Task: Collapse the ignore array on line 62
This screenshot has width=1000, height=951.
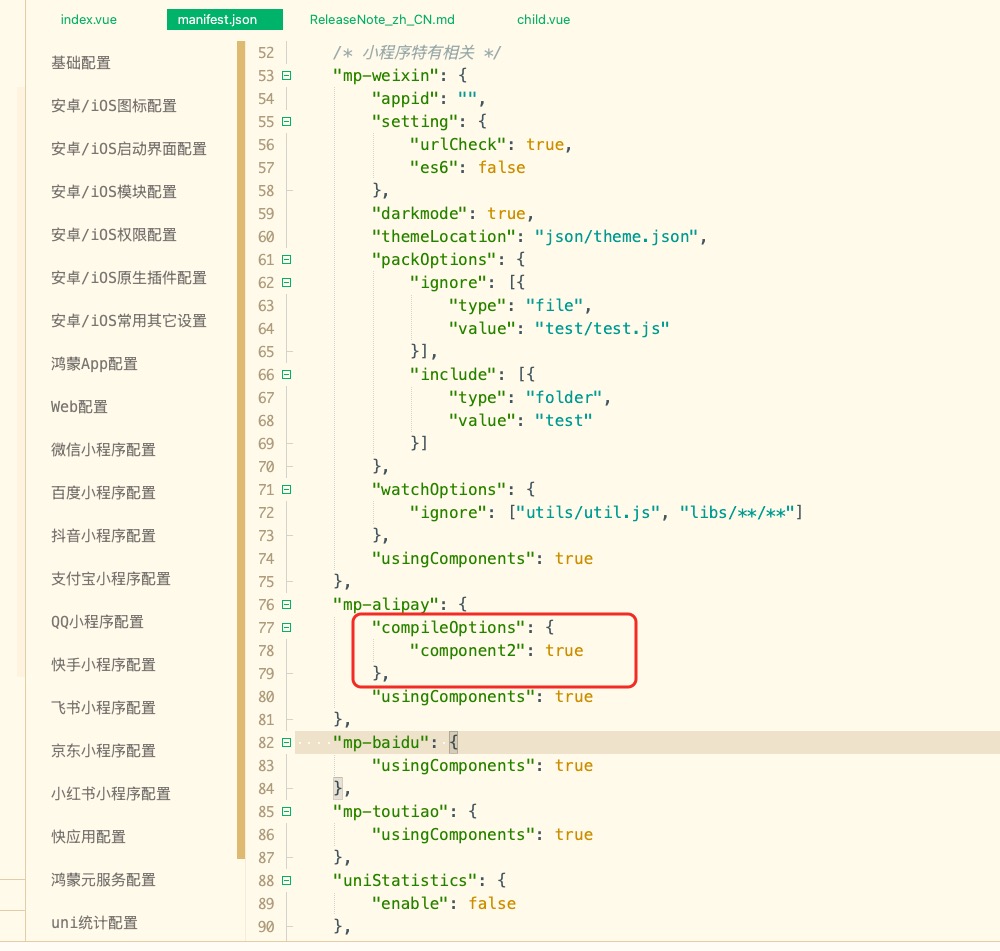Action: click(x=287, y=283)
